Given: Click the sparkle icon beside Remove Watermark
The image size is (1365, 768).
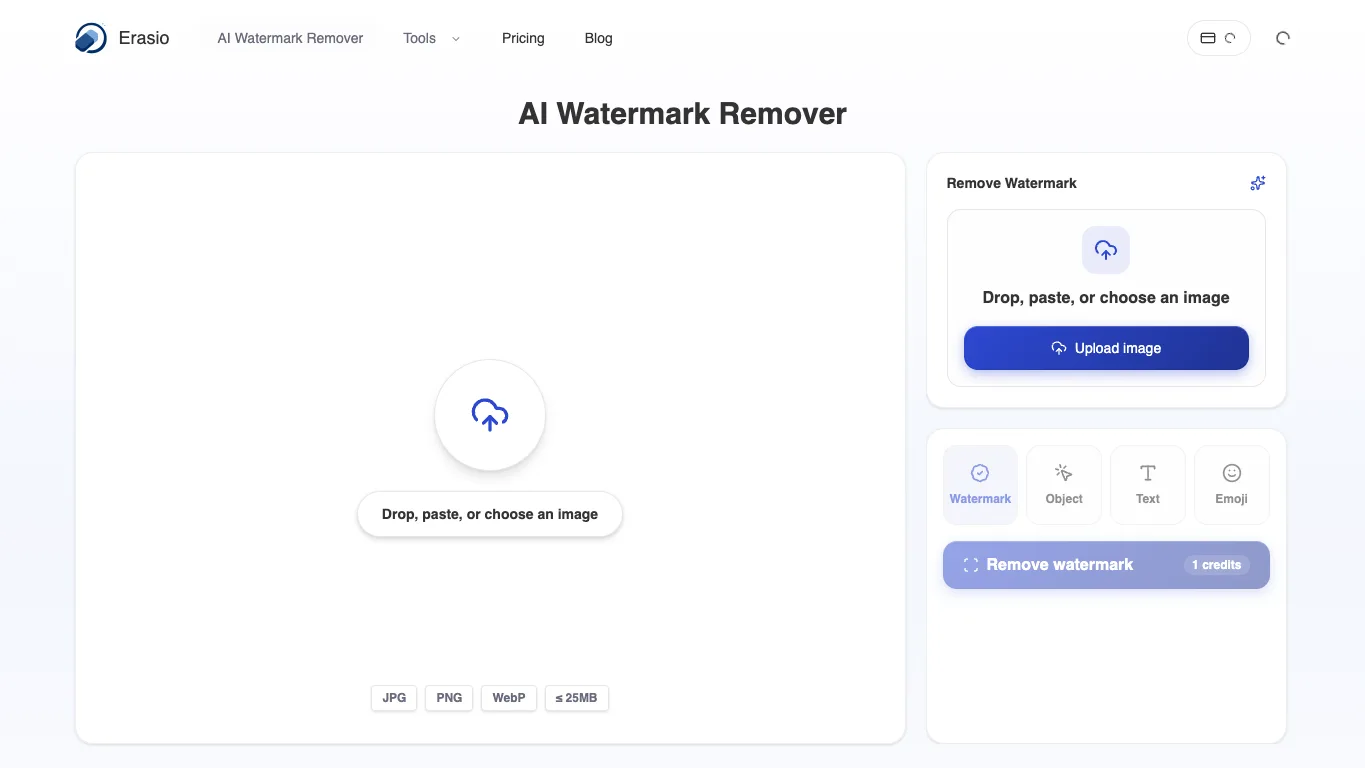Looking at the screenshot, I should point(1258,183).
